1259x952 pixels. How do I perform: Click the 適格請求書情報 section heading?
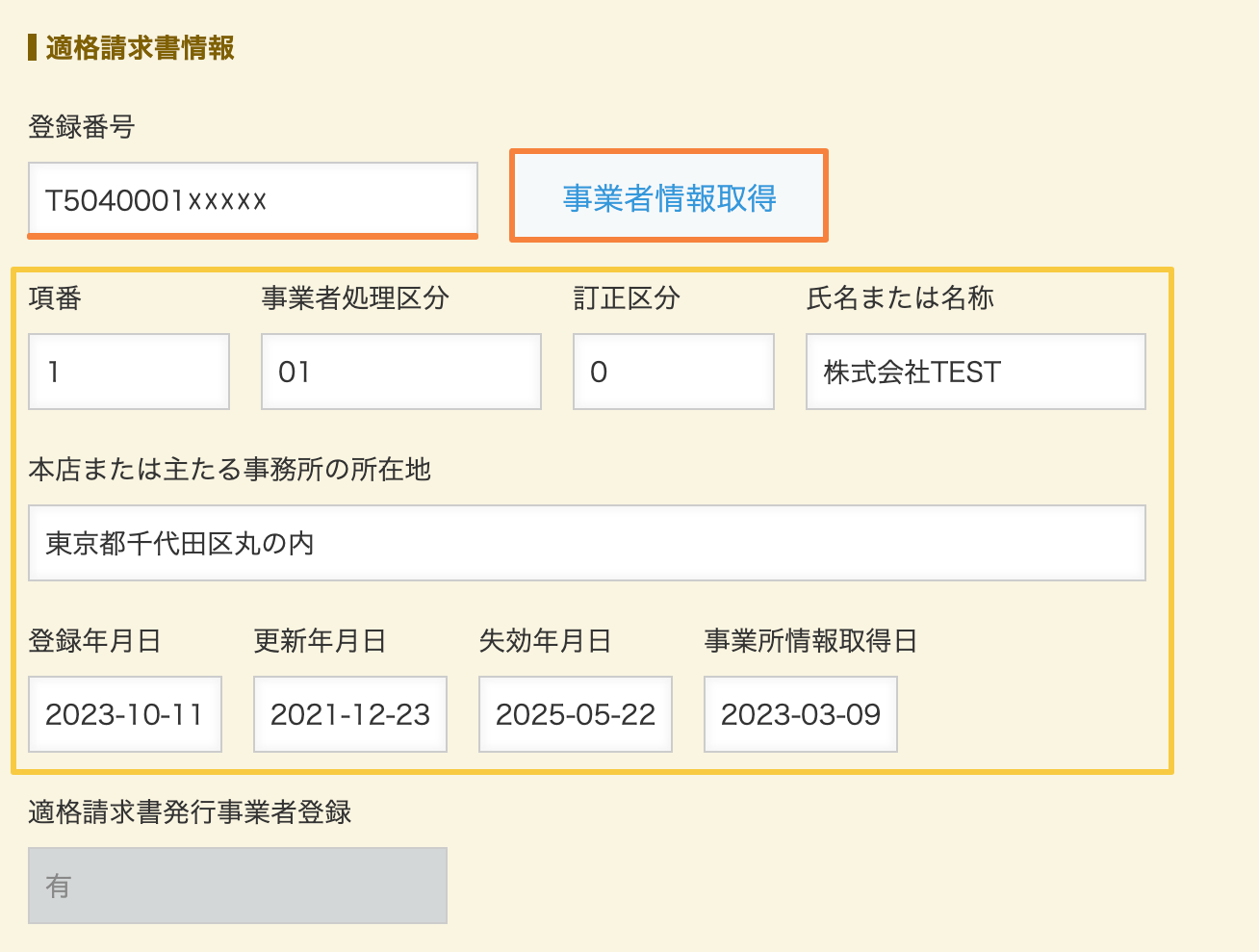pyautogui.click(x=140, y=48)
